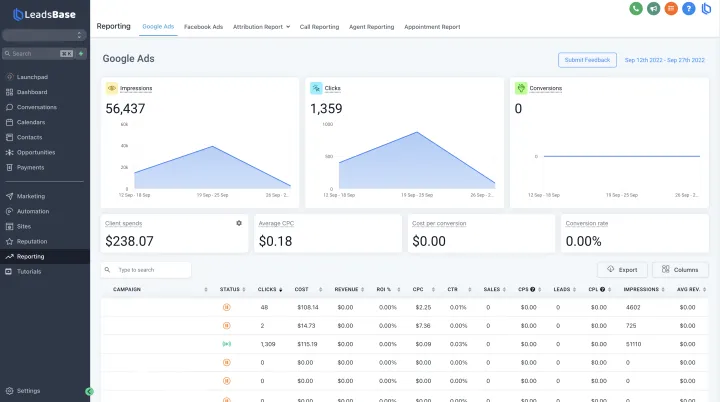This screenshot has width=720, height=402.
Task: Click the Cost per conversion label
Action: [x=439, y=223]
